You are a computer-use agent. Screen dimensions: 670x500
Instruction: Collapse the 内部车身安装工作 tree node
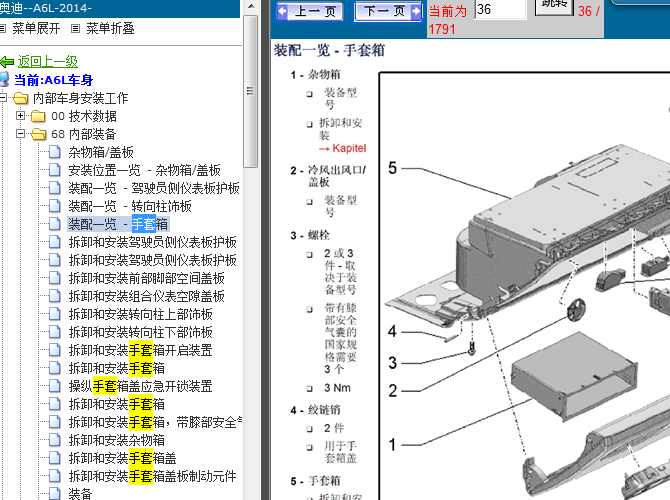[x=3, y=97]
